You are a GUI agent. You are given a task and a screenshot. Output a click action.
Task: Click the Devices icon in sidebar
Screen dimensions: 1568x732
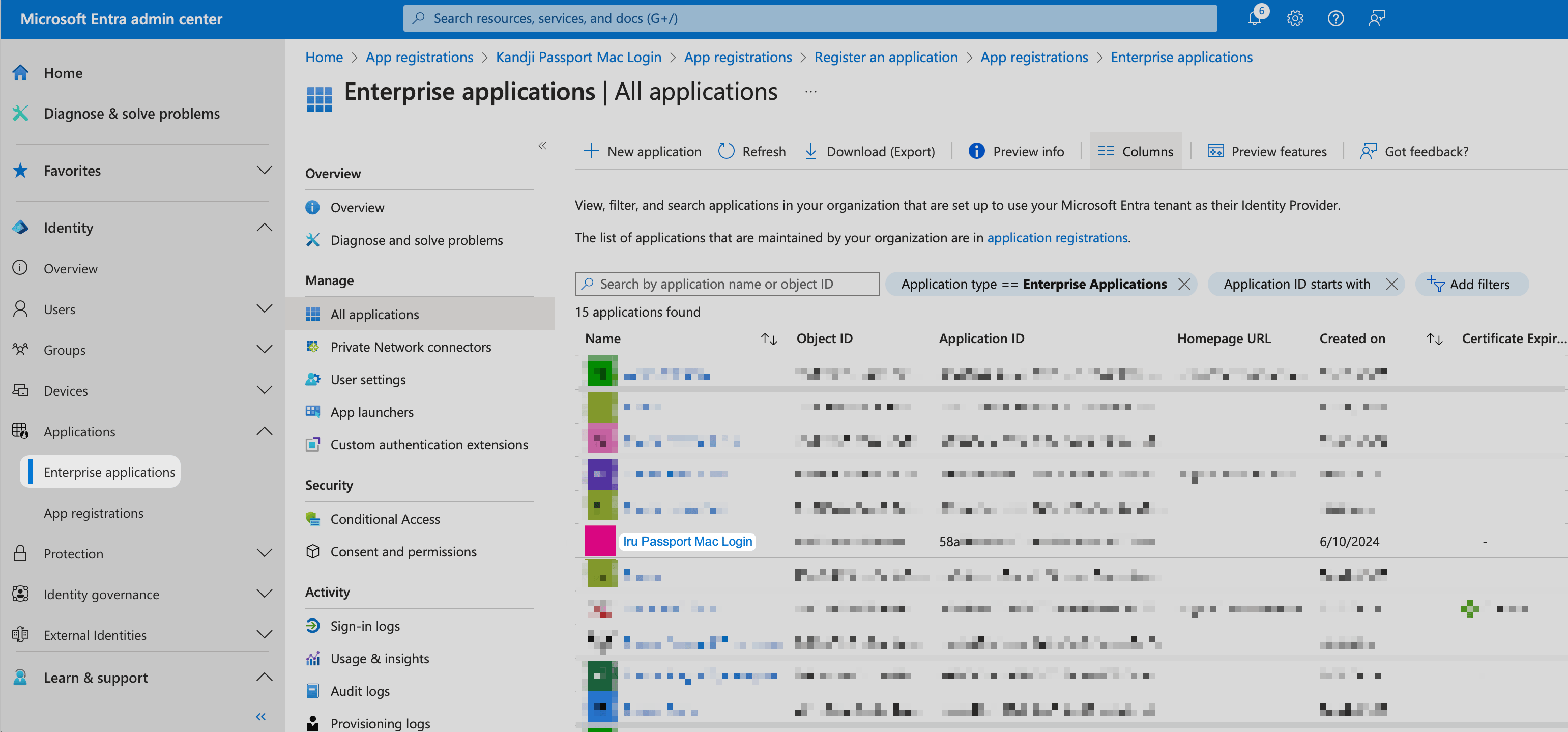click(x=21, y=390)
